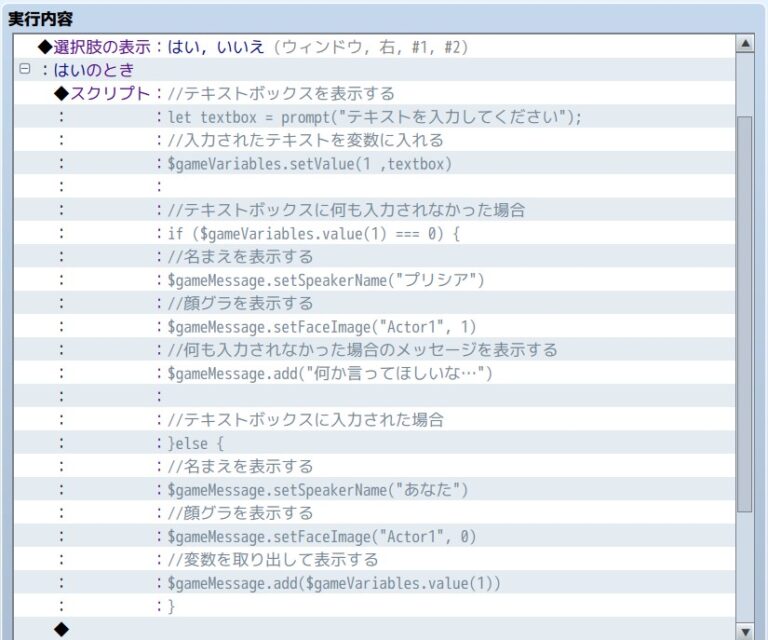
Task: Select the empty diamond line at bottom
Action: tap(61, 629)
